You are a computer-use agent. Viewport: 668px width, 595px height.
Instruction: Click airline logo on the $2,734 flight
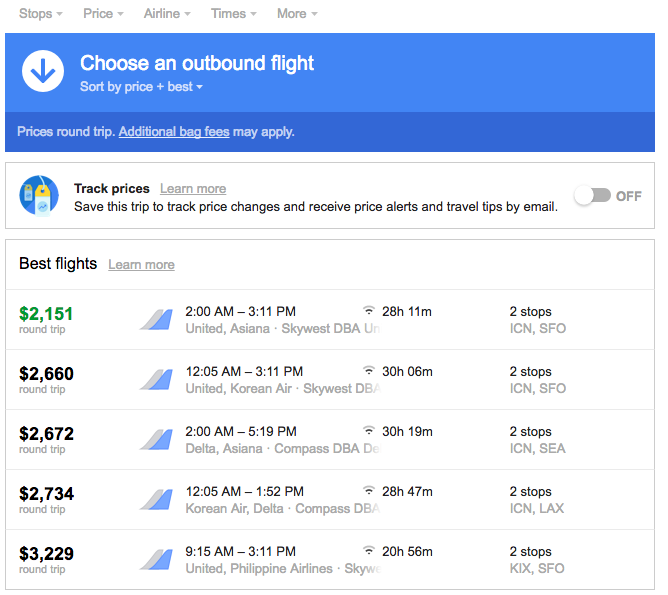click(x=156, y=500)
